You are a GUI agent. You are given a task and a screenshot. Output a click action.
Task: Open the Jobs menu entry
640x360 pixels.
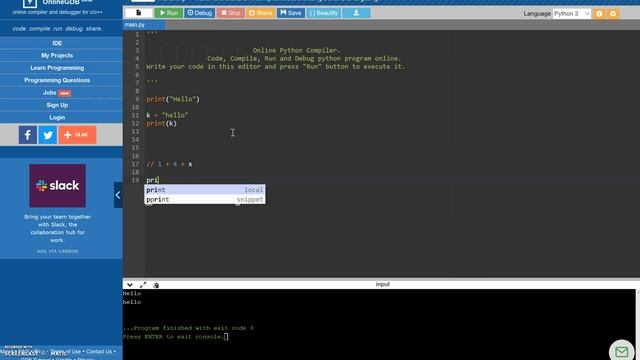[57, 93]
